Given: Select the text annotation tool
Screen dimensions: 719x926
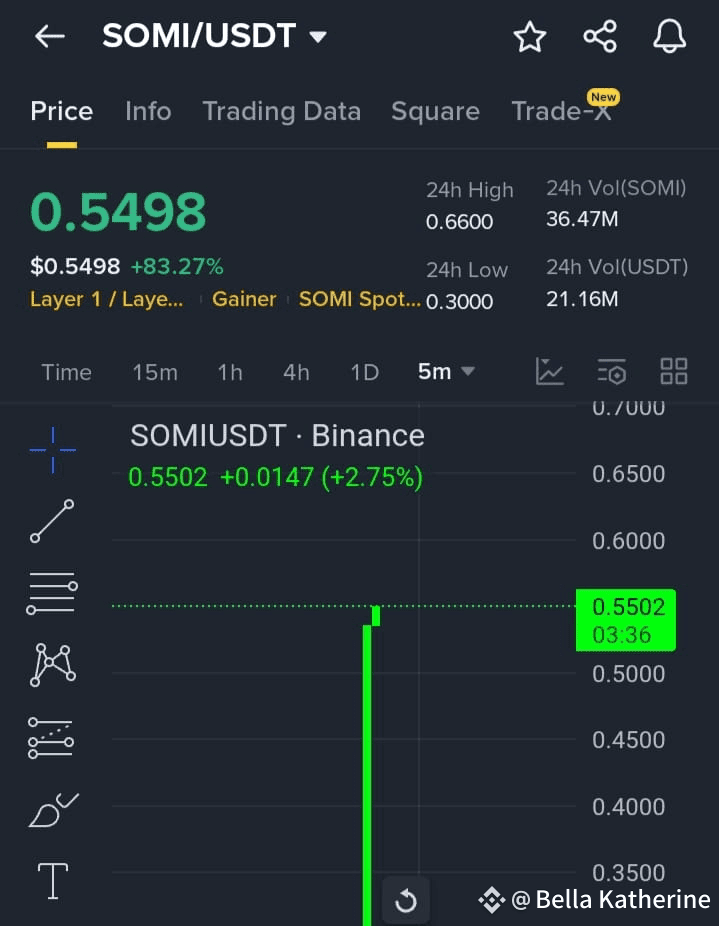Looking at the screenshot, I should pos(53,881).
